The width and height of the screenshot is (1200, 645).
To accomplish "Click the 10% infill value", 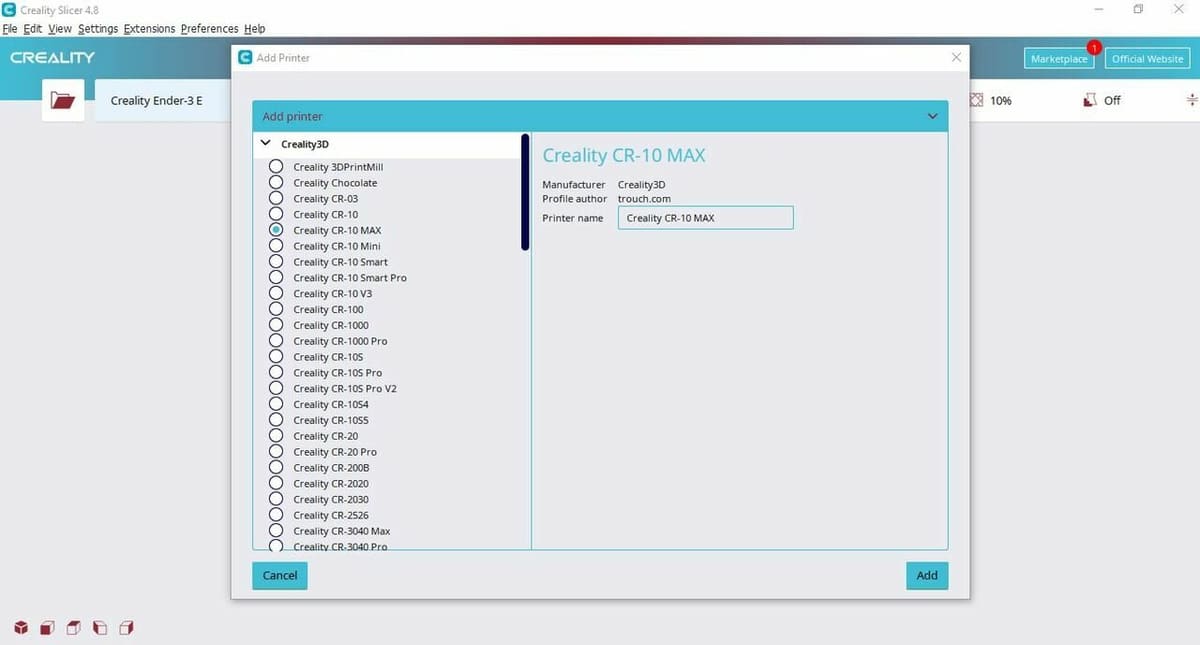I will tap(1000, 101).
